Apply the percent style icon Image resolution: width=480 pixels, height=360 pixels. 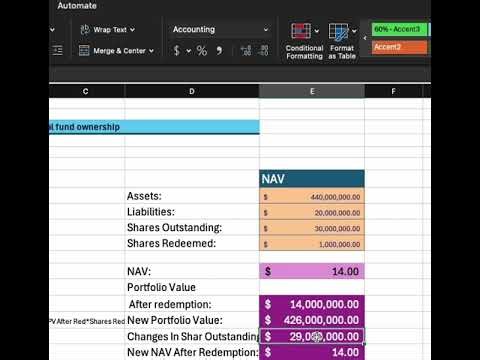tap(202, 51)
